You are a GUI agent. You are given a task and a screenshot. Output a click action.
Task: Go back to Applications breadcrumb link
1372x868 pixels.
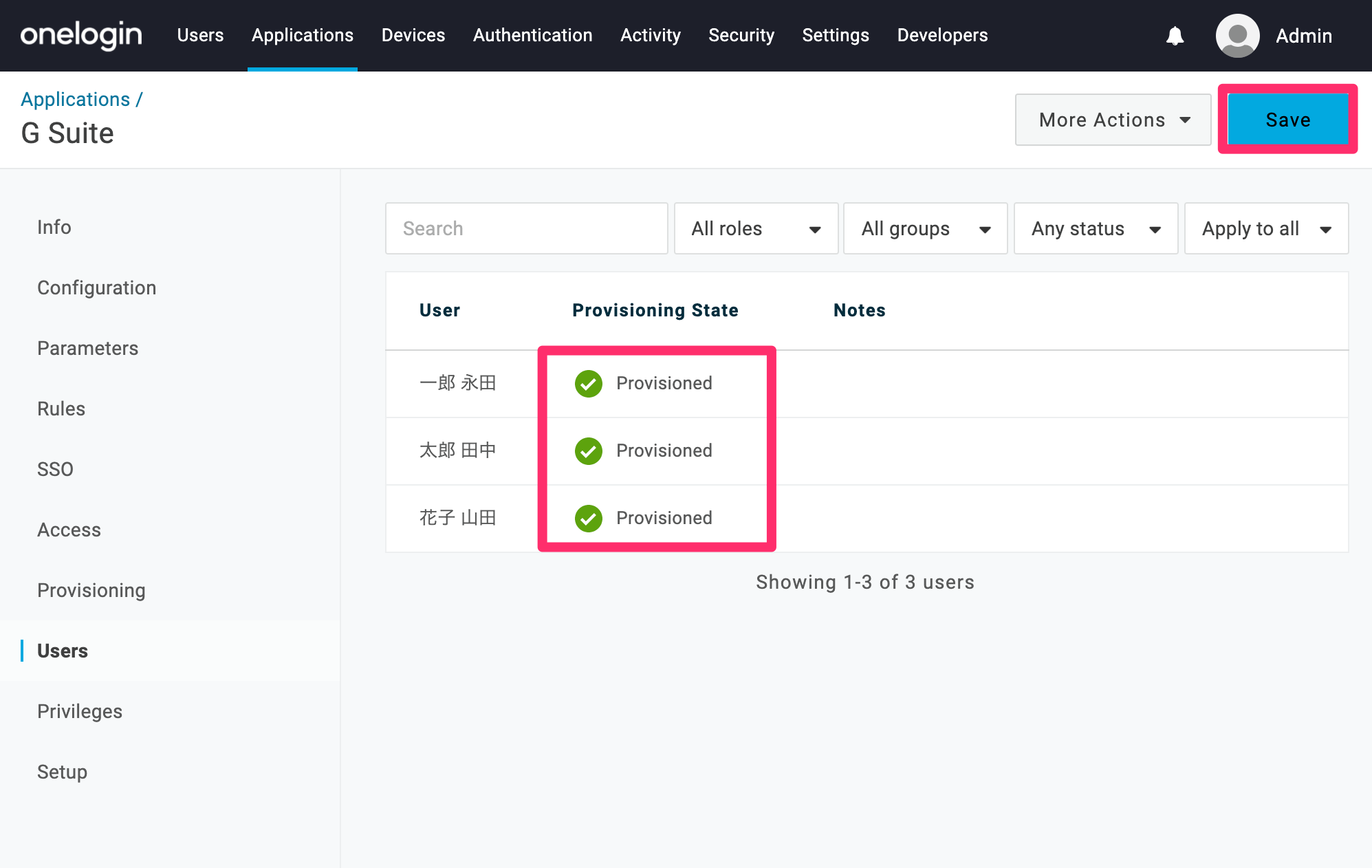tap(75, 99)
